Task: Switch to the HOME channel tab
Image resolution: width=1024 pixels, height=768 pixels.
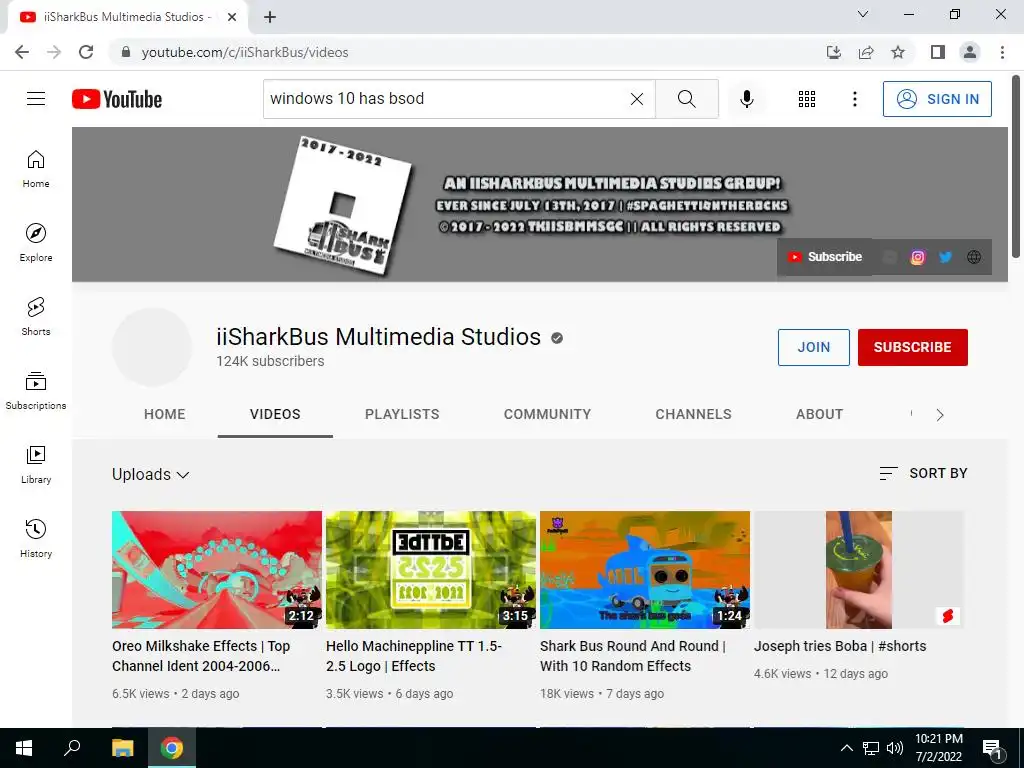Action: pos(165,414)
